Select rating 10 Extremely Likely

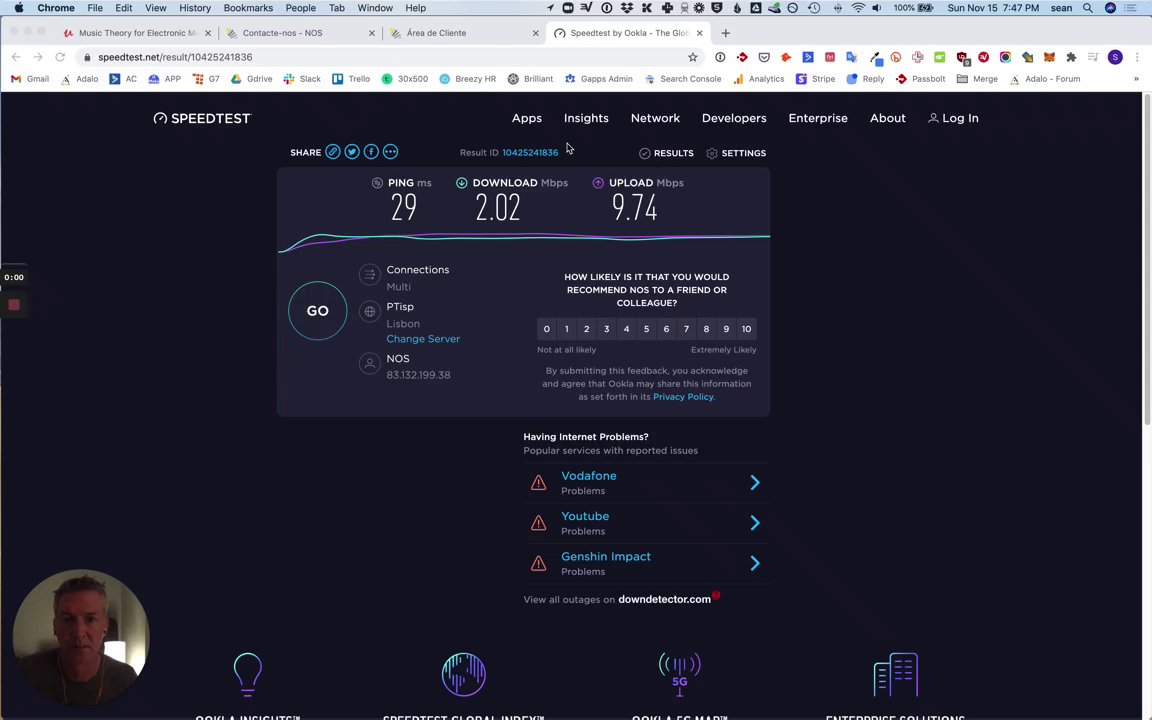tap(746, 329)
